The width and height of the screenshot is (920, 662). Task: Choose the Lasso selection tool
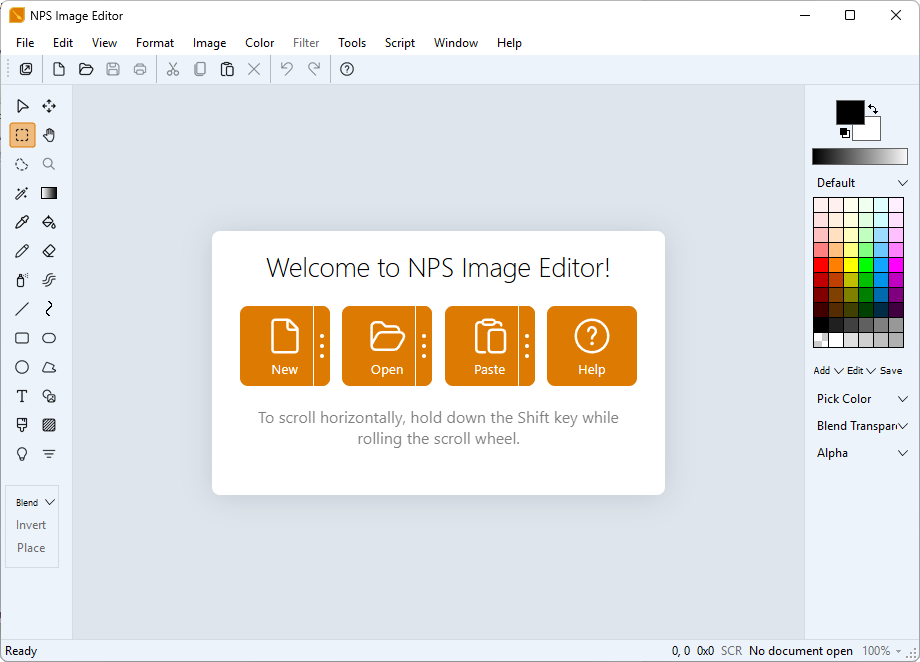22,164
